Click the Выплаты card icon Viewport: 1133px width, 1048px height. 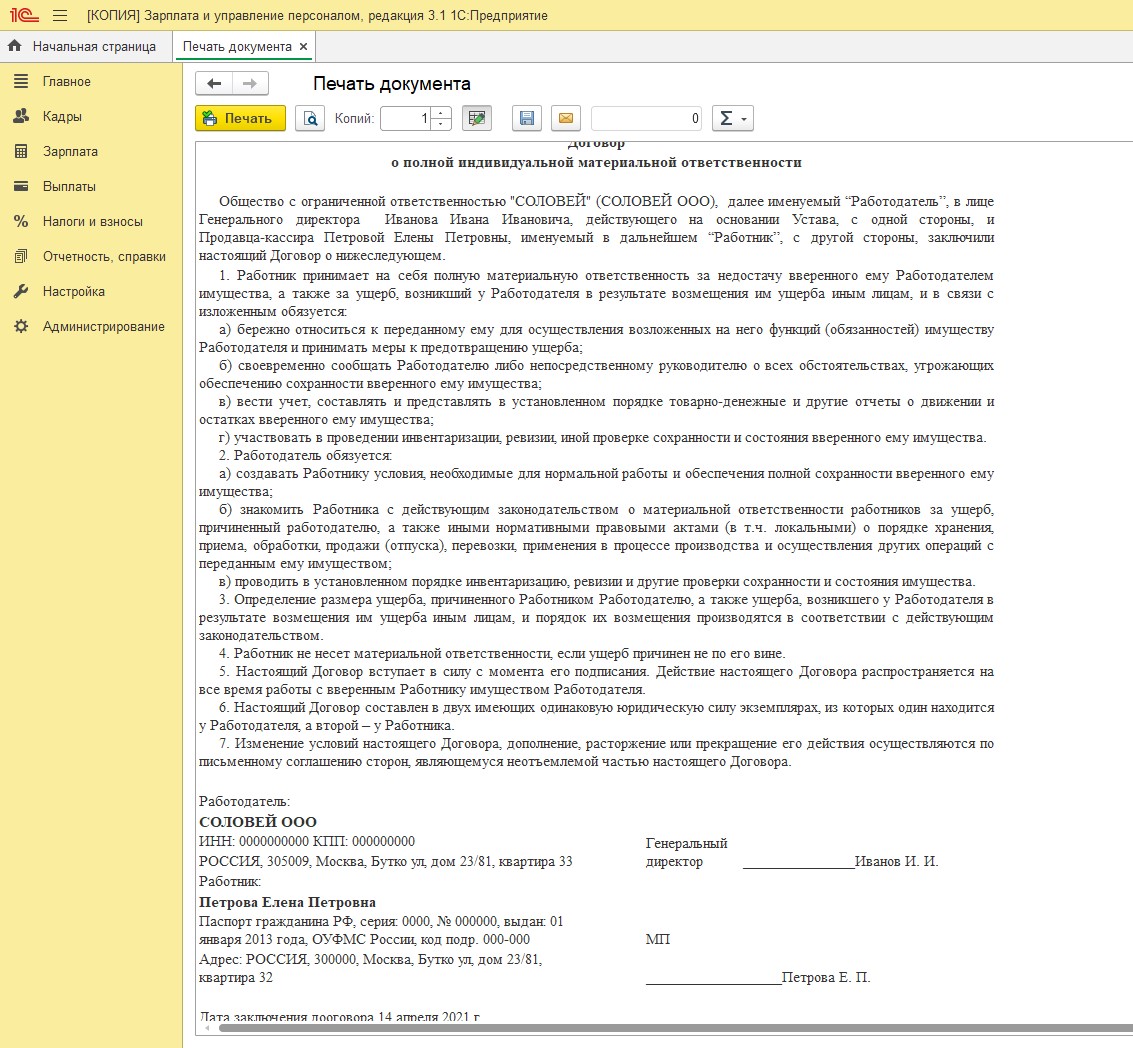(x=21, y=186)
